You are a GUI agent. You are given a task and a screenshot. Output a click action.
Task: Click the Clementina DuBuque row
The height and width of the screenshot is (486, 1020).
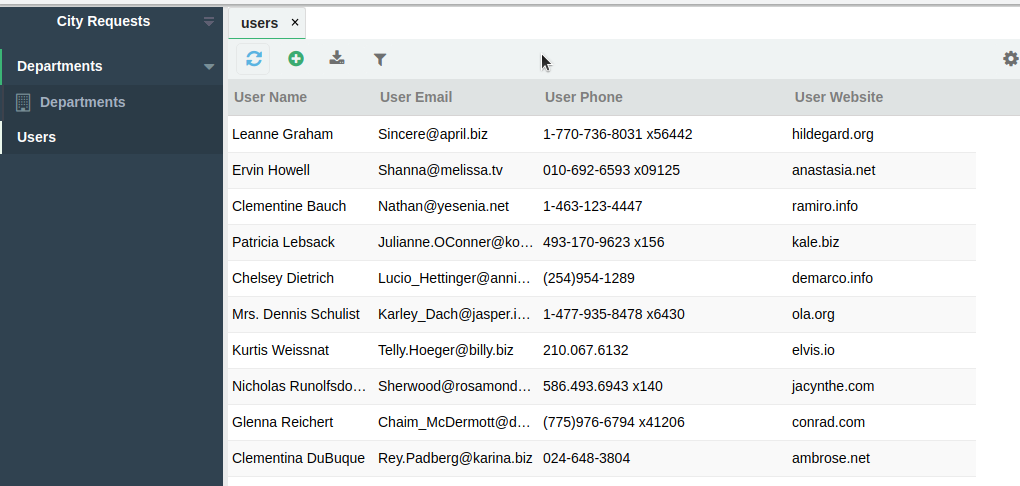click(x=298, y=458)
